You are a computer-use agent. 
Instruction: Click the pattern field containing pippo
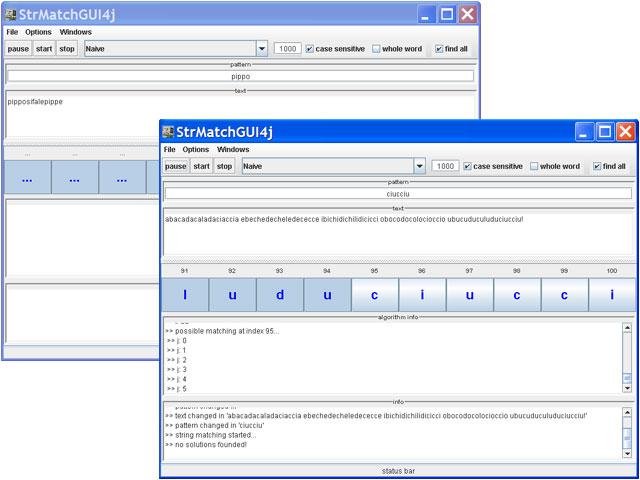[240, 76]
